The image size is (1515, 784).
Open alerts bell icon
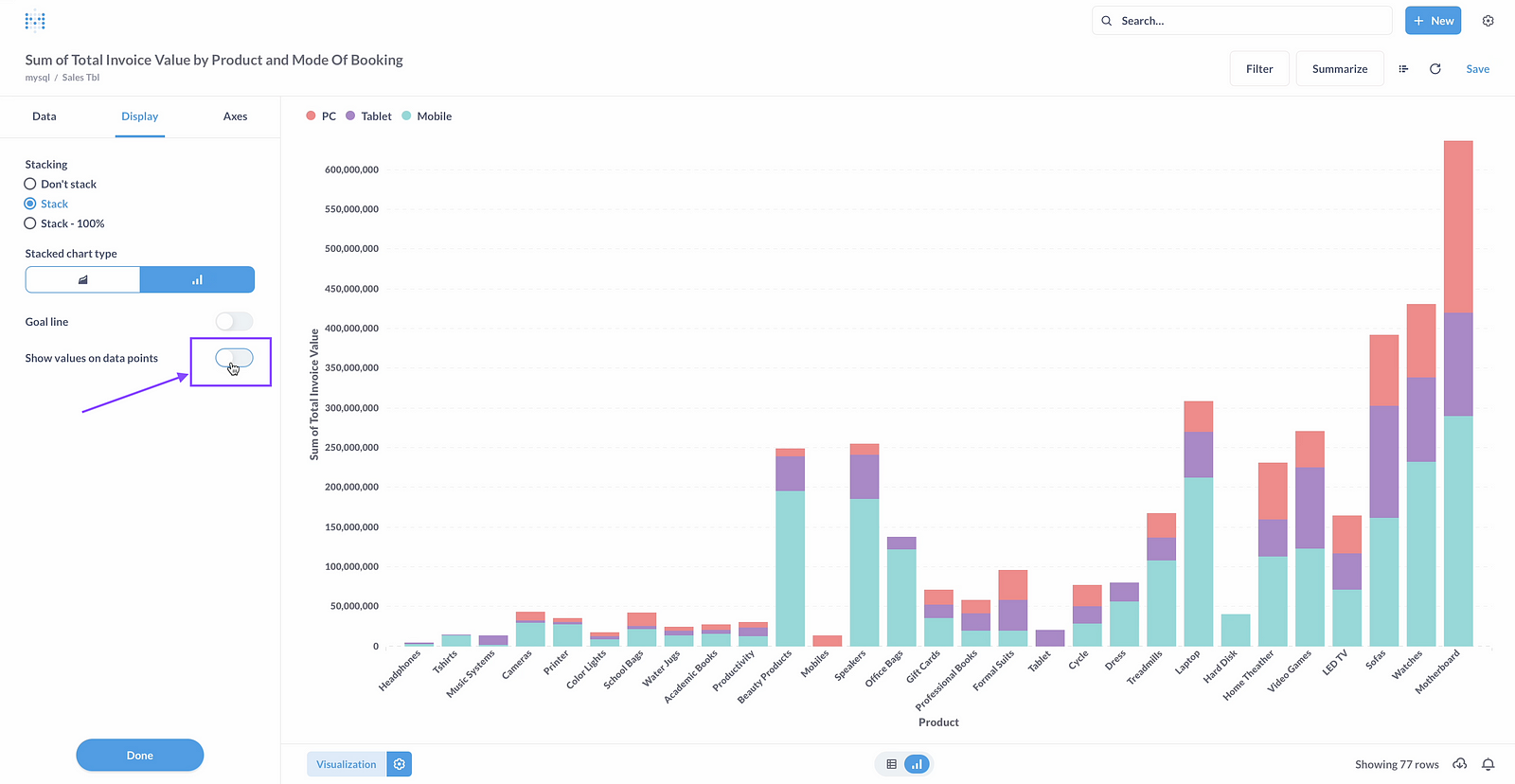tap(1488, 764)
